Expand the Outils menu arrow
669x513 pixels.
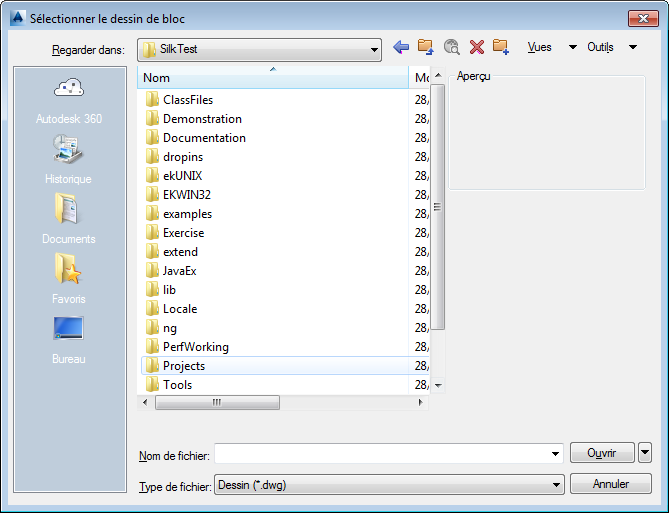click(633, 47)
